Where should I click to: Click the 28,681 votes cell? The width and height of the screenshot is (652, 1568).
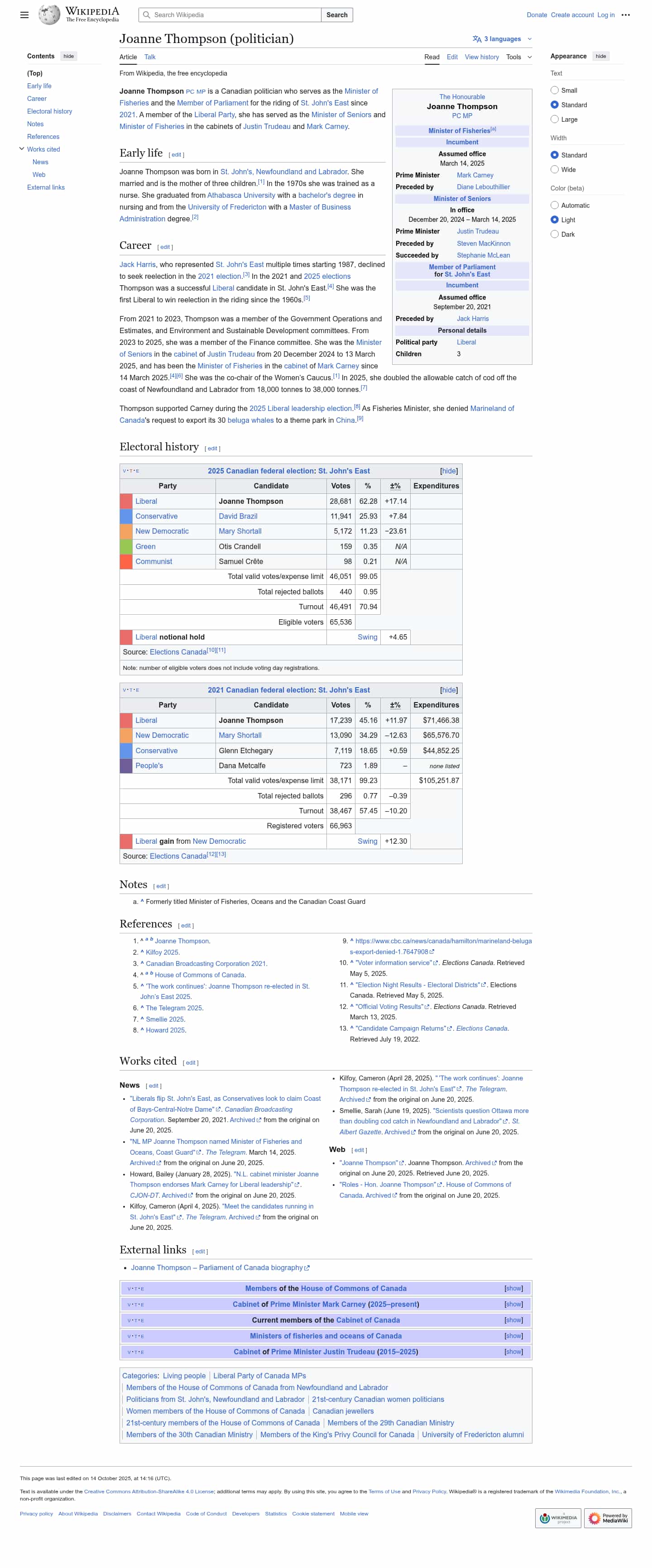tap(340, 501)
